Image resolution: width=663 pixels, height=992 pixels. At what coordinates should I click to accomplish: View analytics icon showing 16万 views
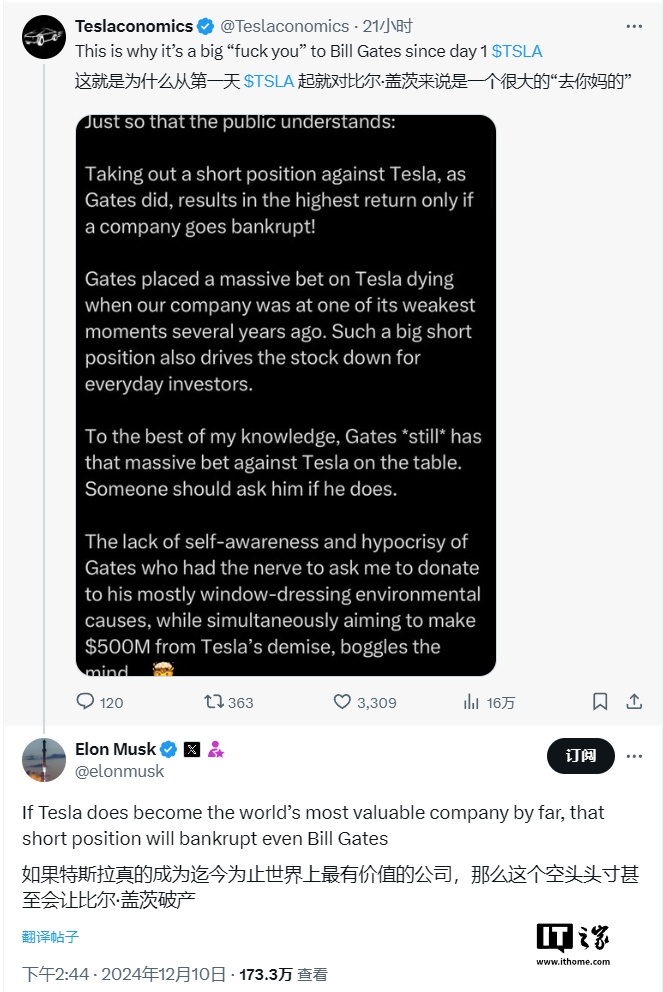tap(471, 702)
